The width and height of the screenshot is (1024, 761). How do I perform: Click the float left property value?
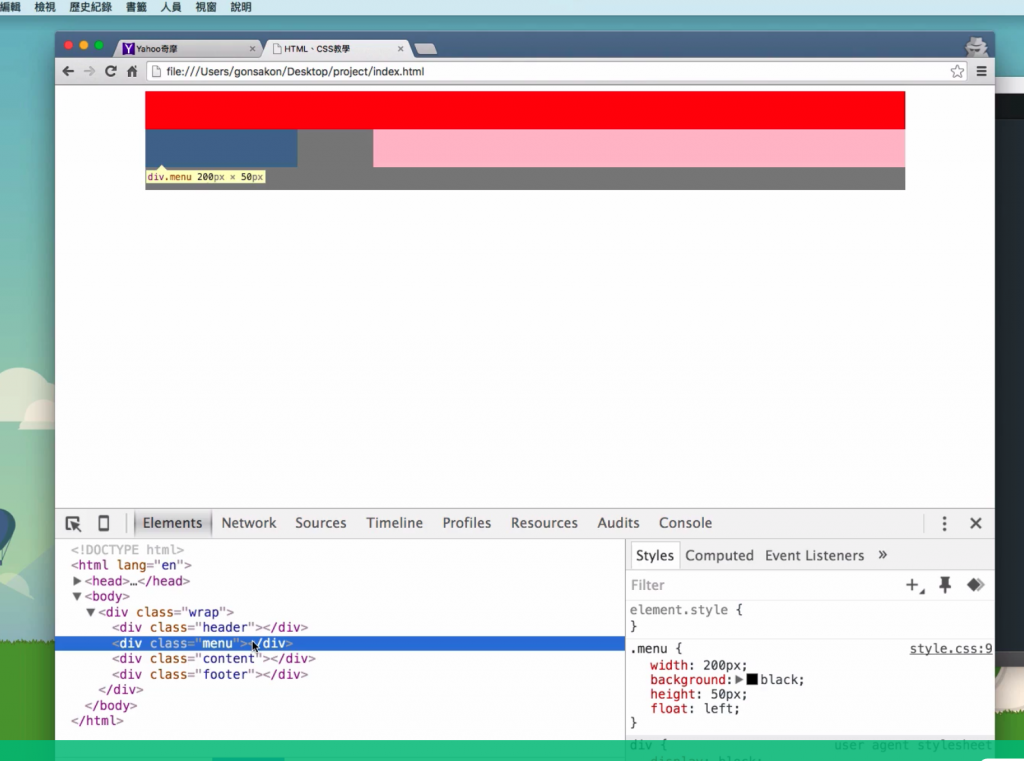(x=721, y=709)
